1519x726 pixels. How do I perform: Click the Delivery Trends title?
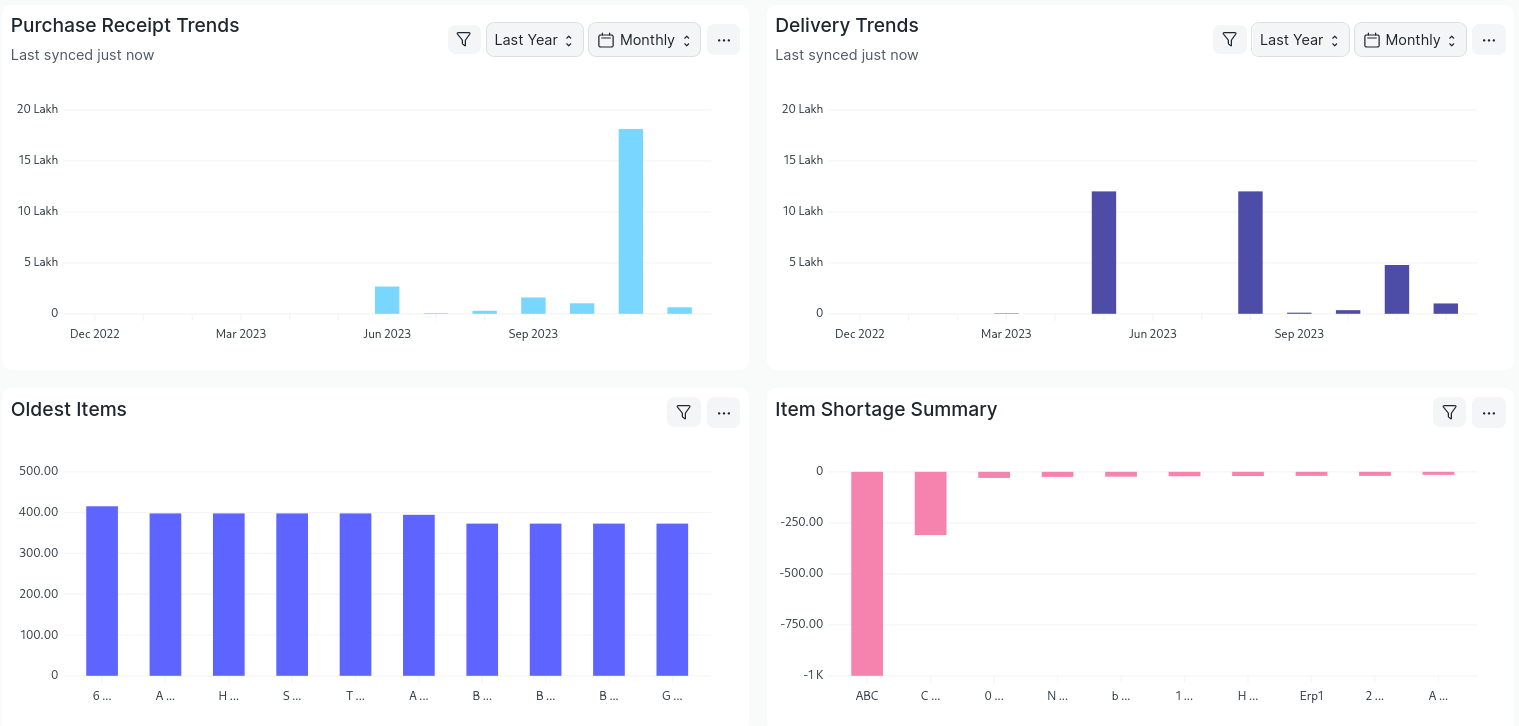847,25
